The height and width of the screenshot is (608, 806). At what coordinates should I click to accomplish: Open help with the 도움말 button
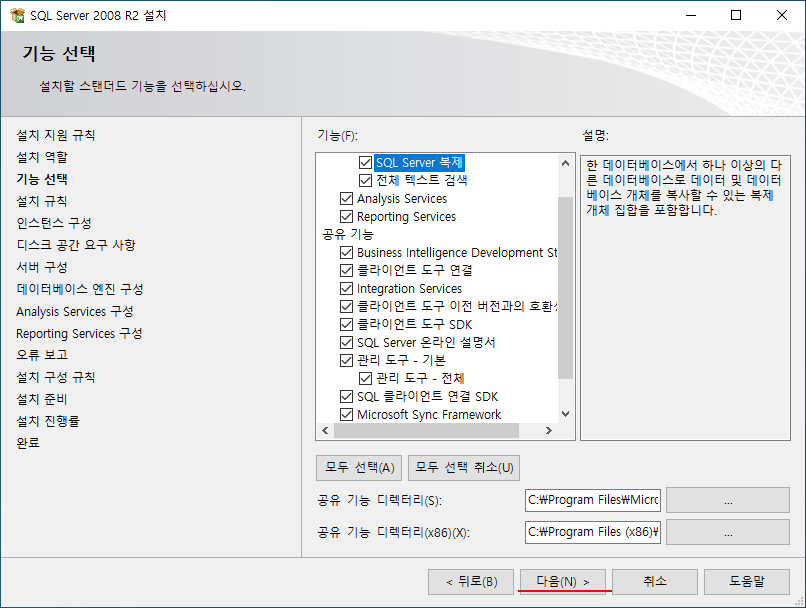[747, 582]
